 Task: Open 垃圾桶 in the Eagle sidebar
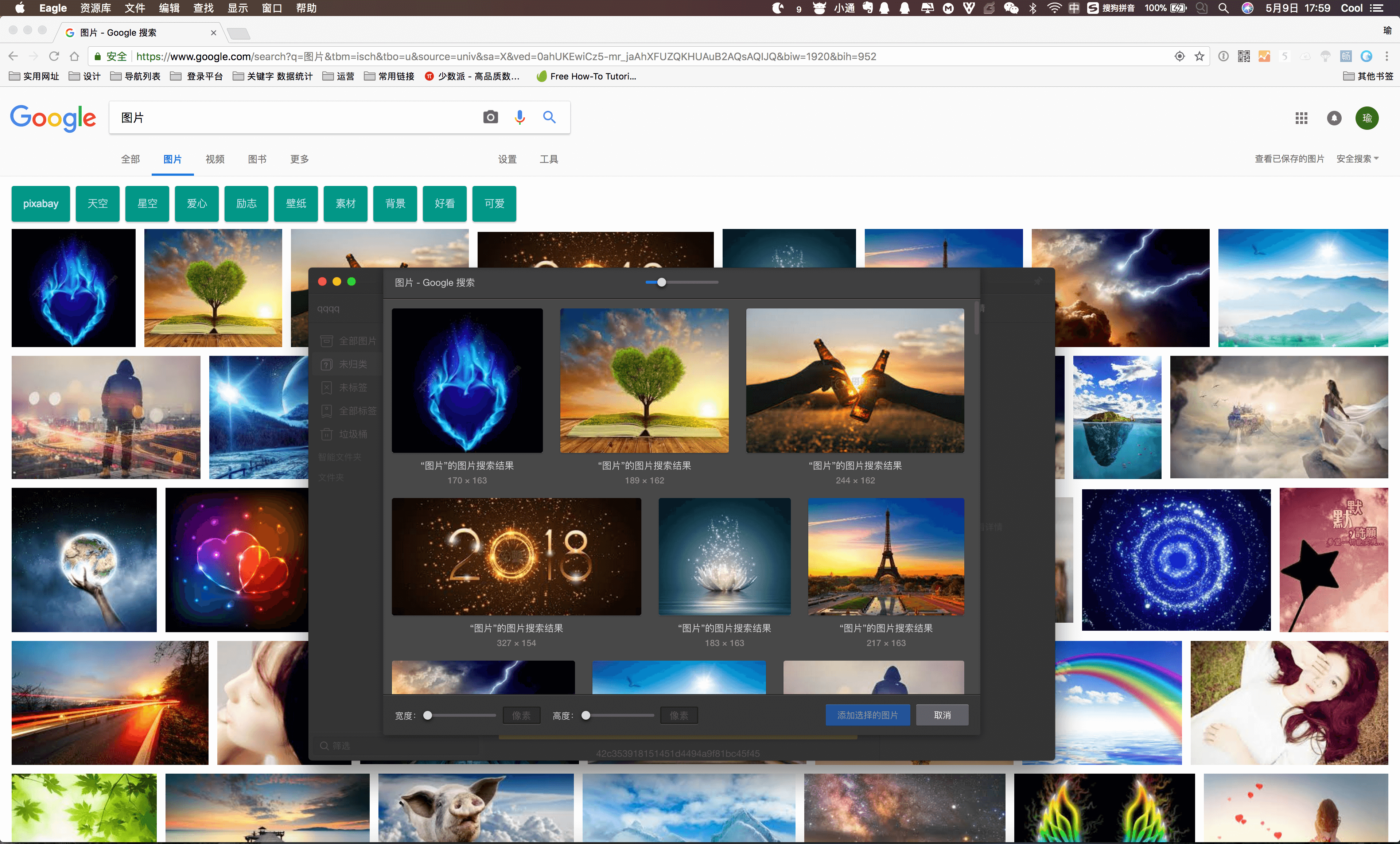[348, 433]
